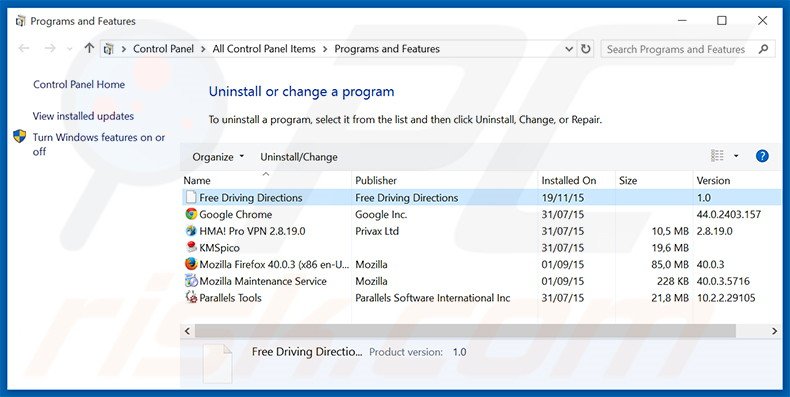Close the Programs and Features window

click(x=762, y=21)
